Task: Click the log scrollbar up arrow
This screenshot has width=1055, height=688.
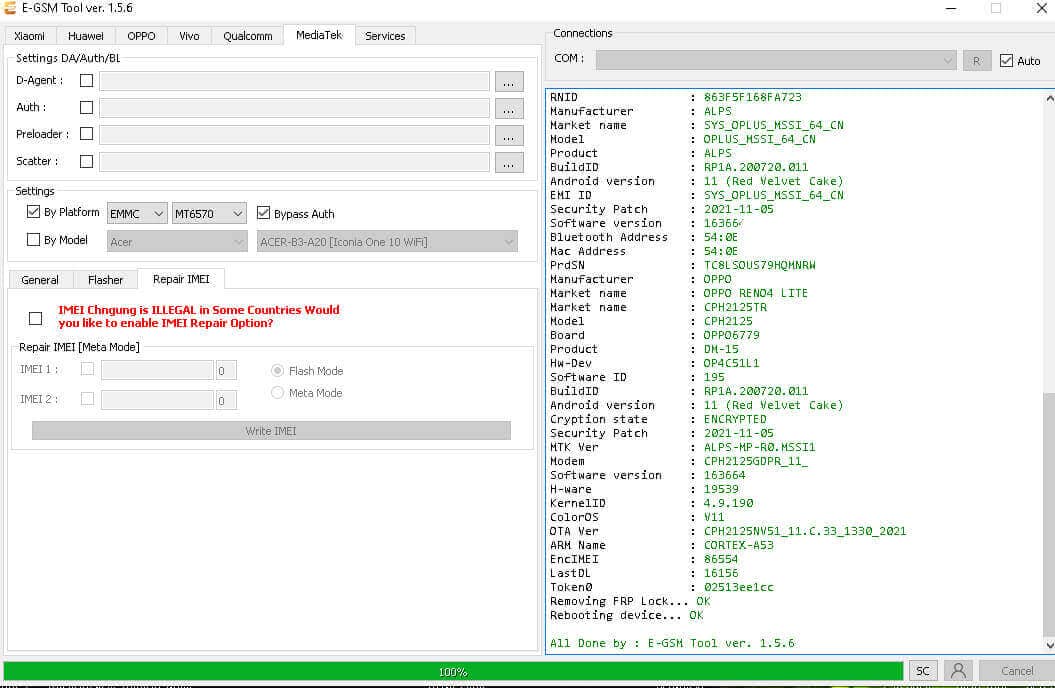Action: (1049, 98)
